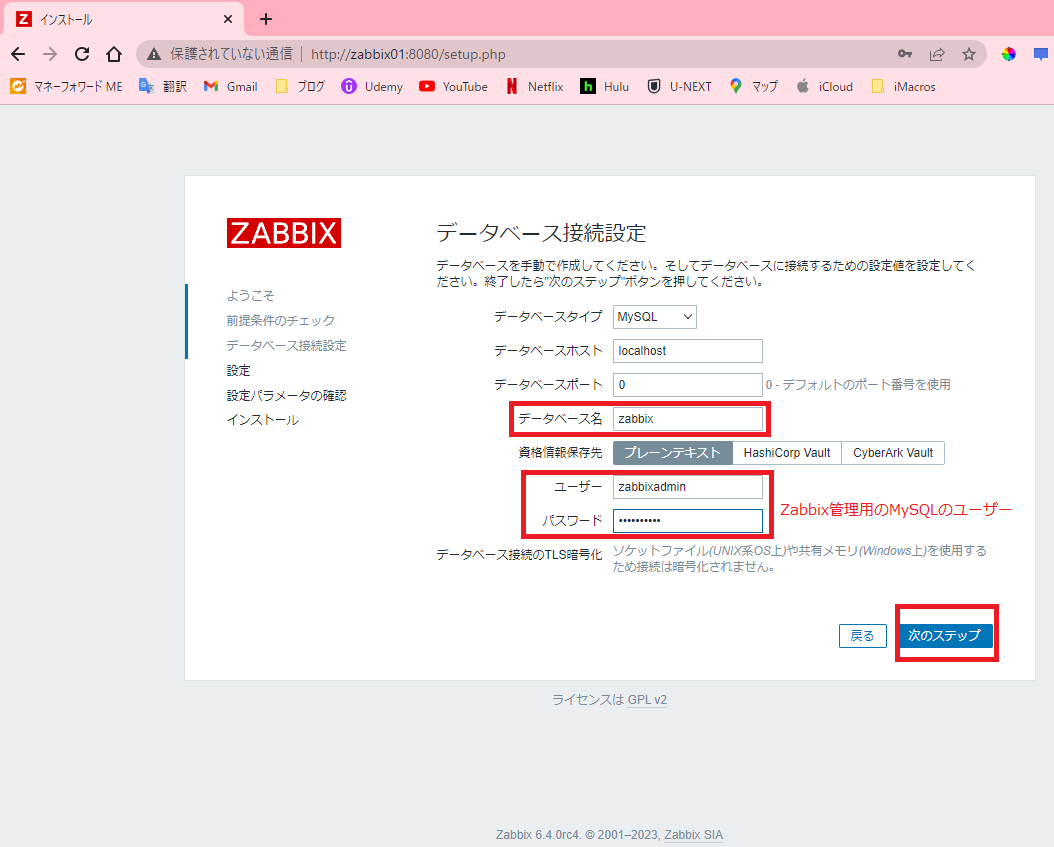1054x847 pixels.
Task: Reload the Zabbix setup page
Action: coord(82,54)
